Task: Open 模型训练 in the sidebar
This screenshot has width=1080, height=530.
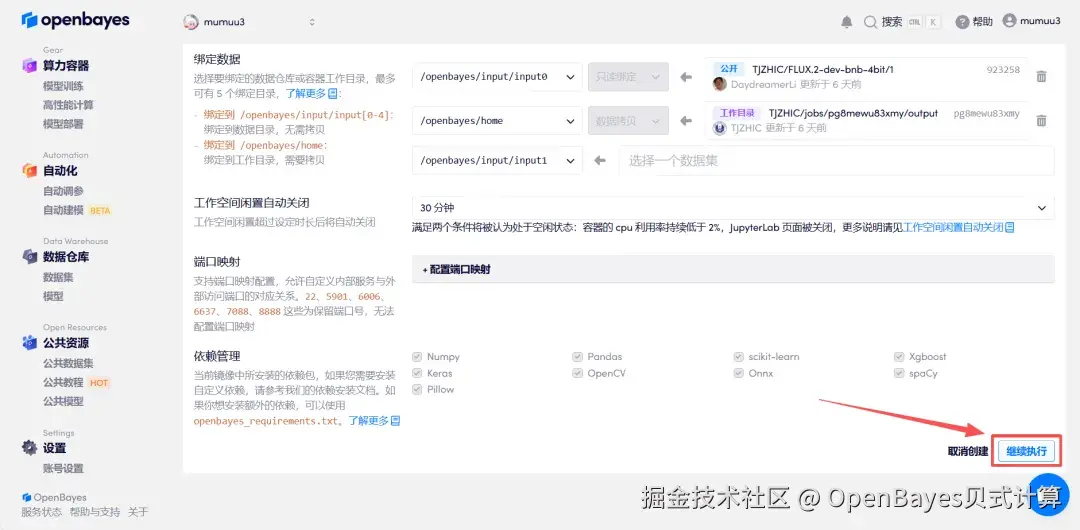Action: (x=63, y=87)
